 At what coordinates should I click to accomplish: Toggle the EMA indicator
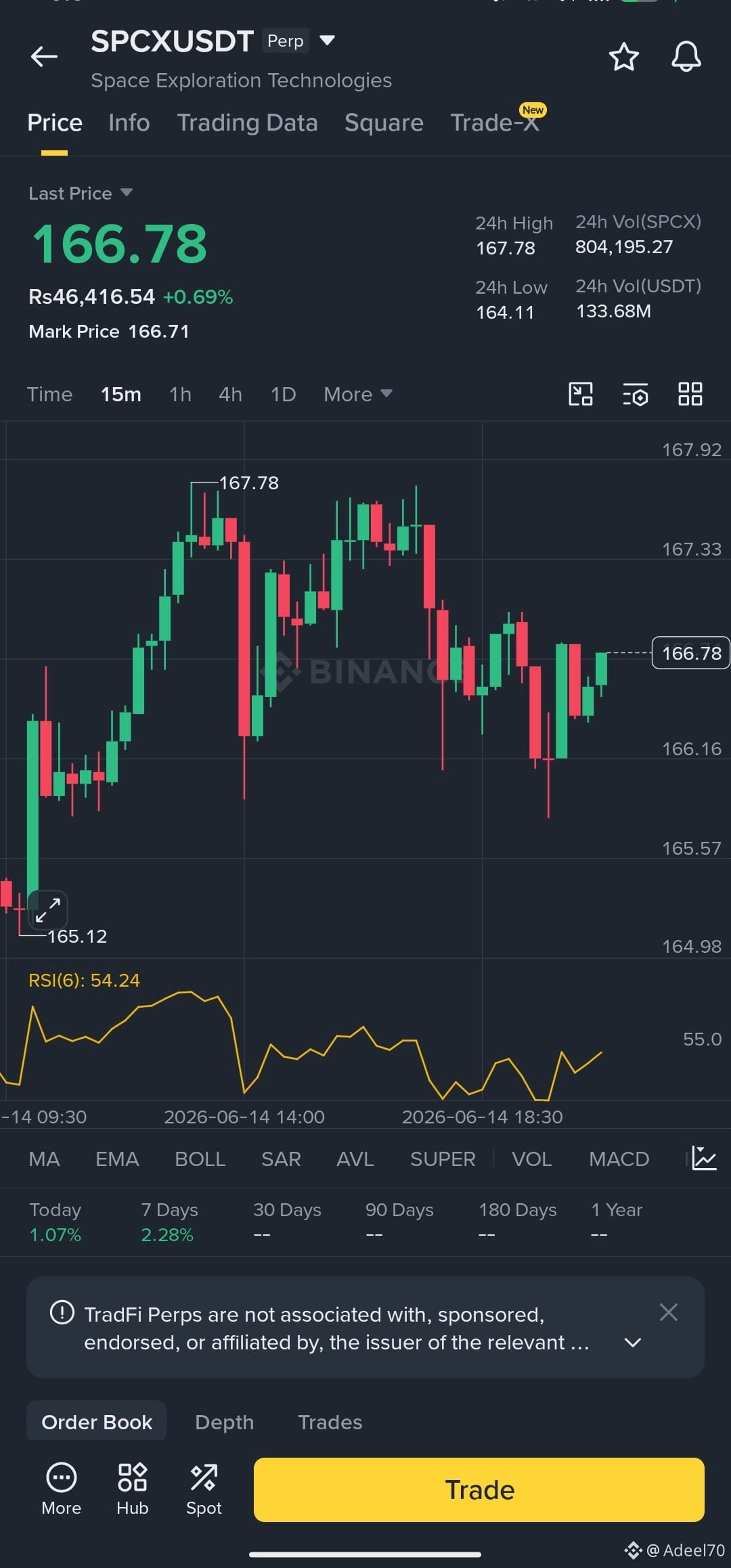117,1159
